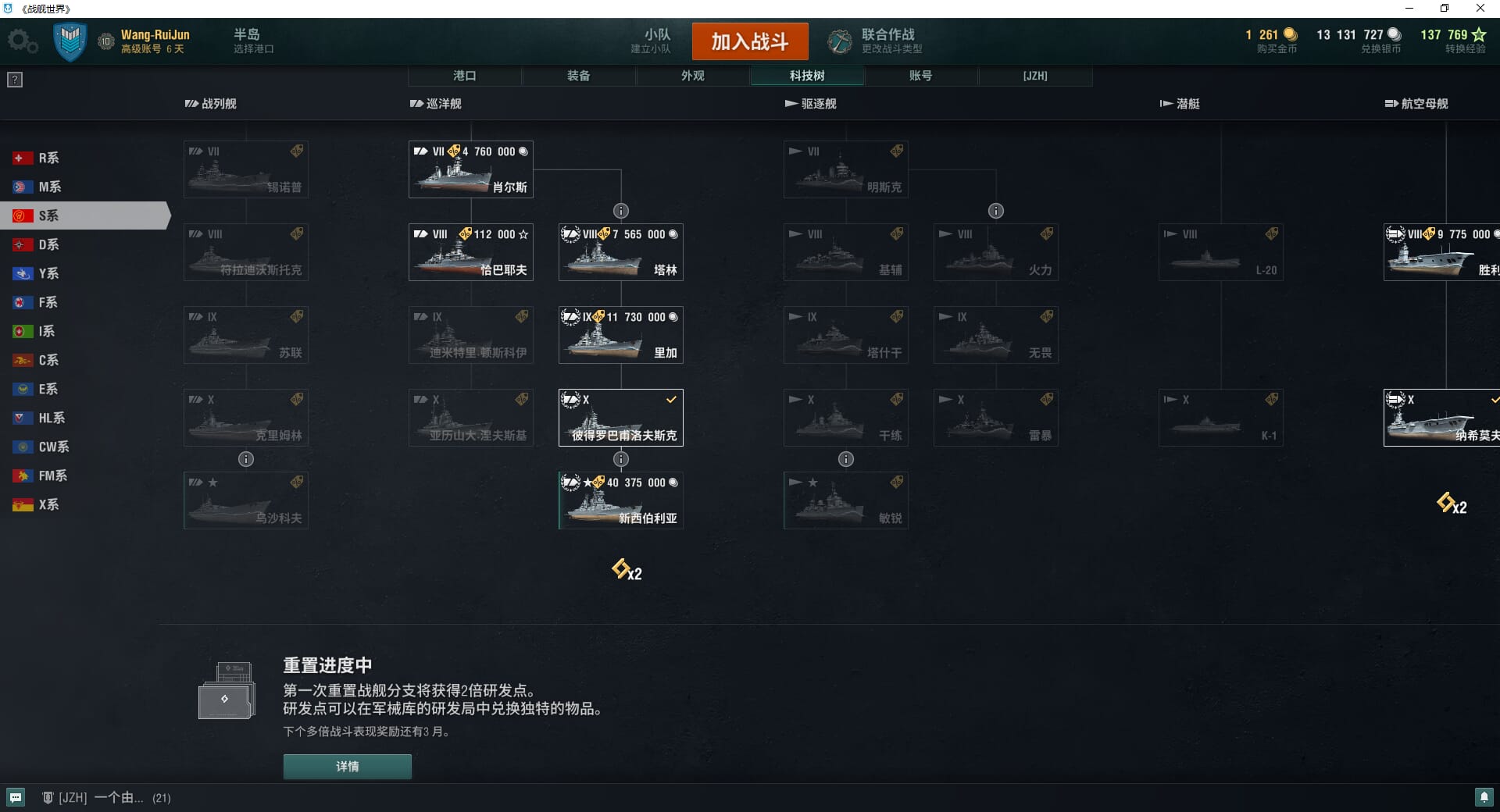Click info icon below 克里姆林 battleship

(x=246, y=459)
